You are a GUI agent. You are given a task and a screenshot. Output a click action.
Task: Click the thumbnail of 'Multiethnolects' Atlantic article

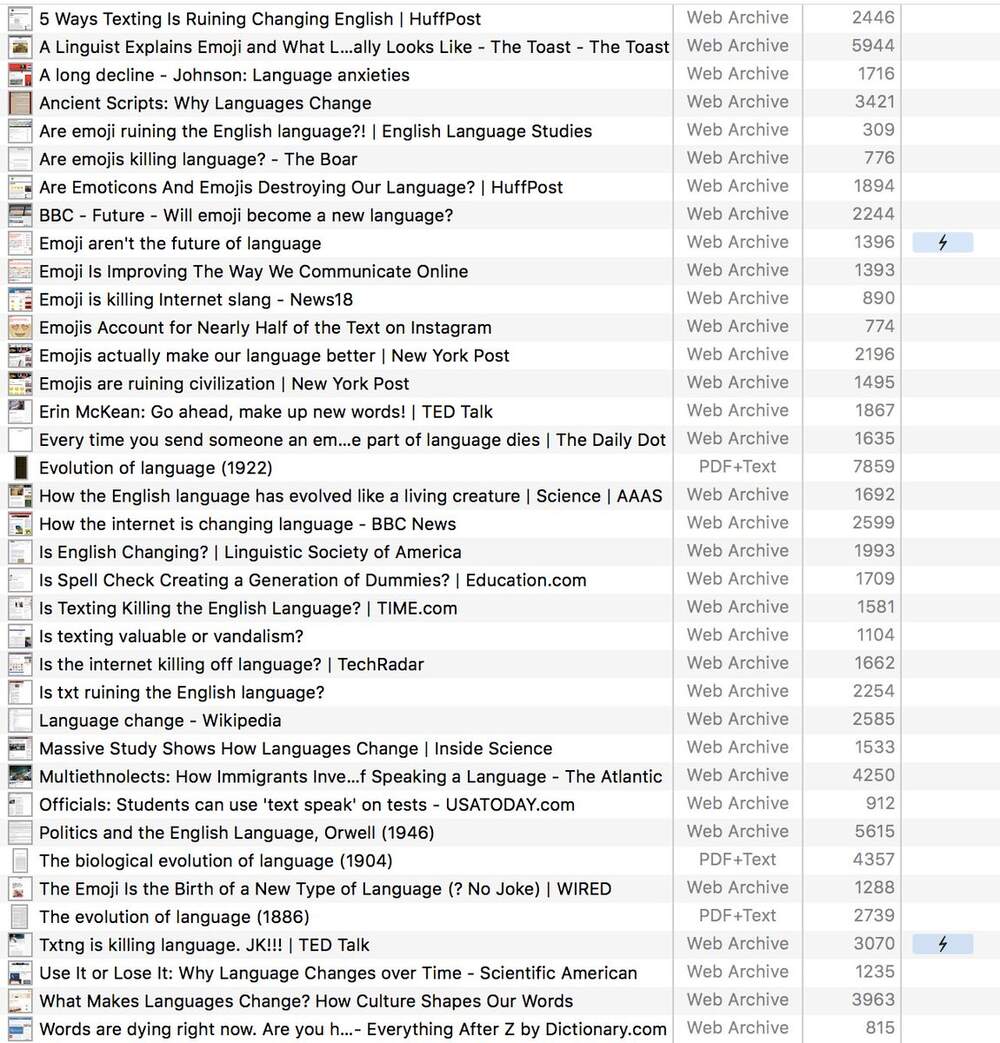20,776
